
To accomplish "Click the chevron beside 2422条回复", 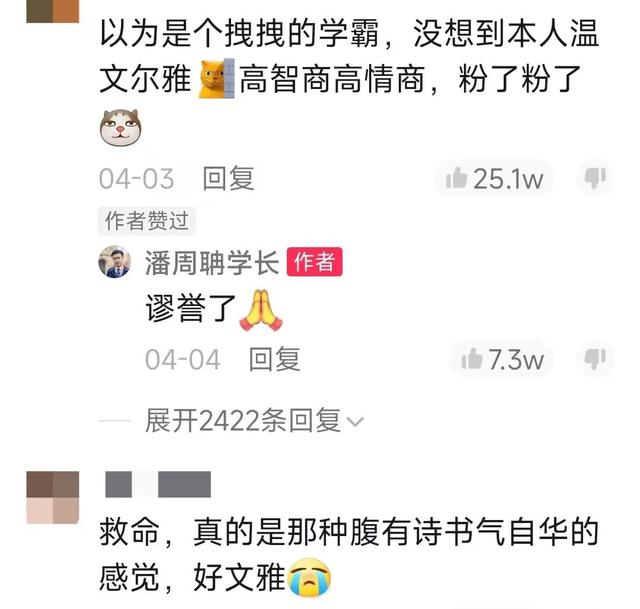I will pyautogui.click(x=354, y=421).
